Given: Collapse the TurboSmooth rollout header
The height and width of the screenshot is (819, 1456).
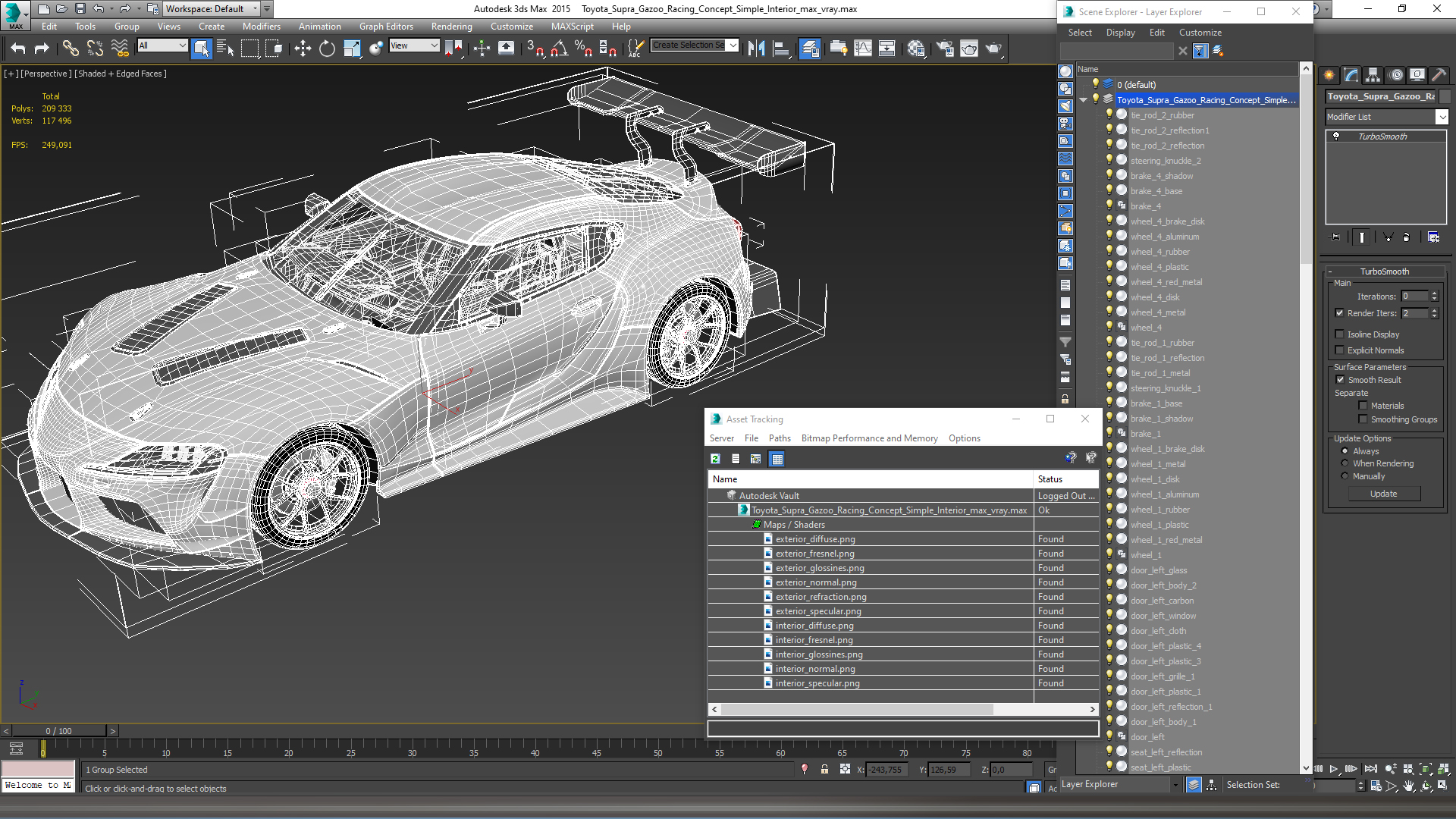Looking at the screenshot, I should coord(1385,271).
